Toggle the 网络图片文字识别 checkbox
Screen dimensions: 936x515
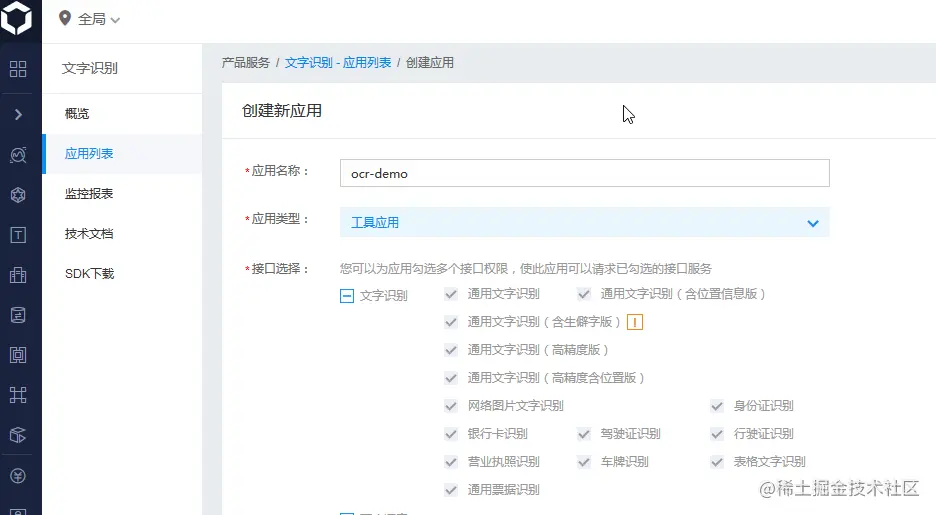tap(451, 406)
